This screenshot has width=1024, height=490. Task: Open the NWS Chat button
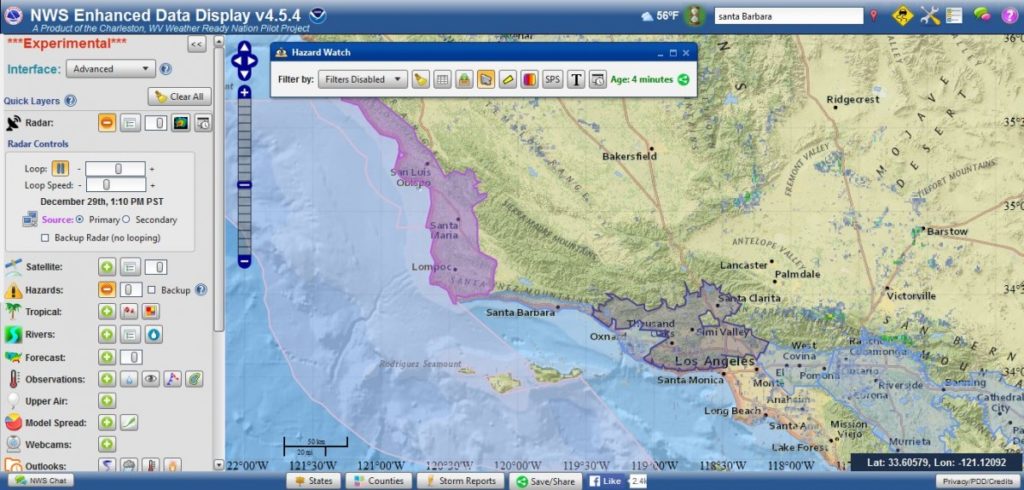[40, 481]
